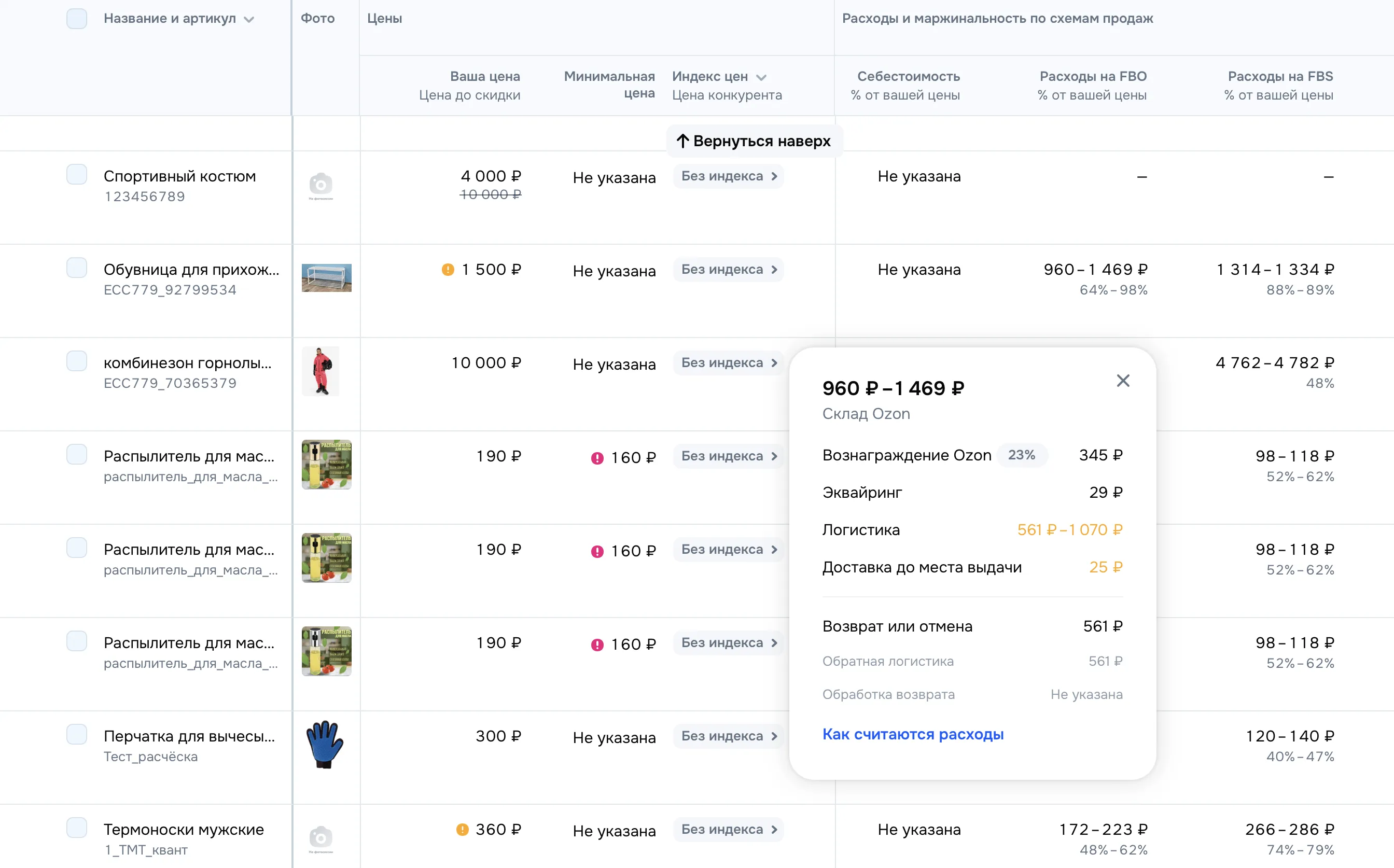Open Без индекса chip for Термоноски row
Screen dimensions: 1394x868
[728, 830]
